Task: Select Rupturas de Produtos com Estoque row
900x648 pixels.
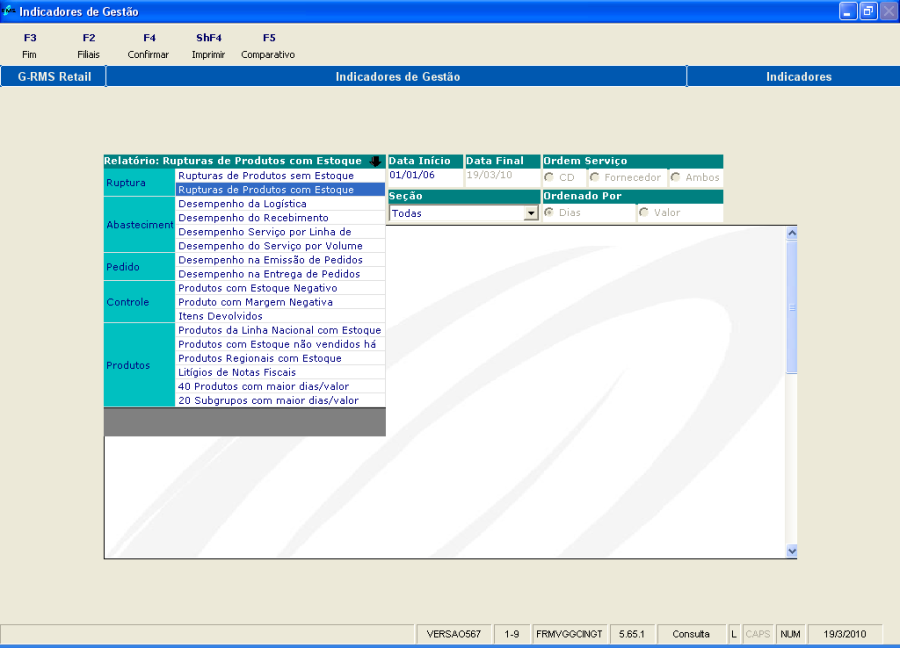Action: [280, 189]
